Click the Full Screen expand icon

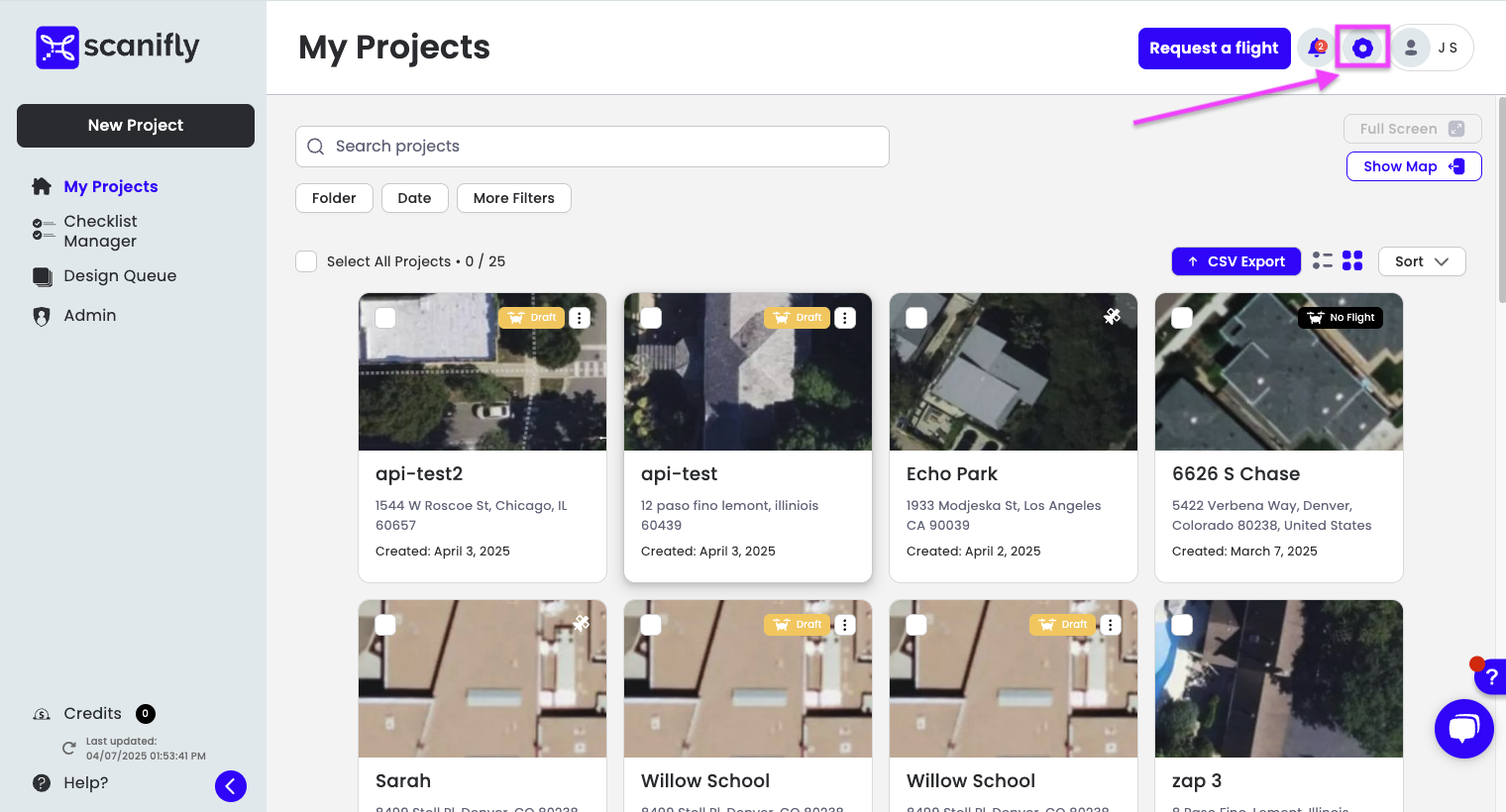coord(1456,129)
